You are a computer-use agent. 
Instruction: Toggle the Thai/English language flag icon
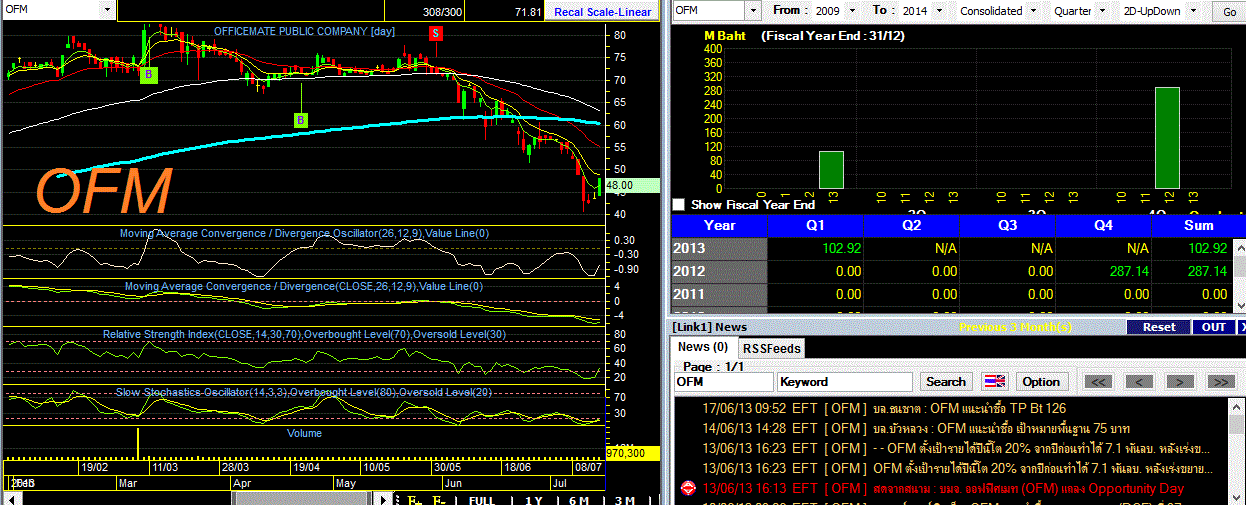995,381
